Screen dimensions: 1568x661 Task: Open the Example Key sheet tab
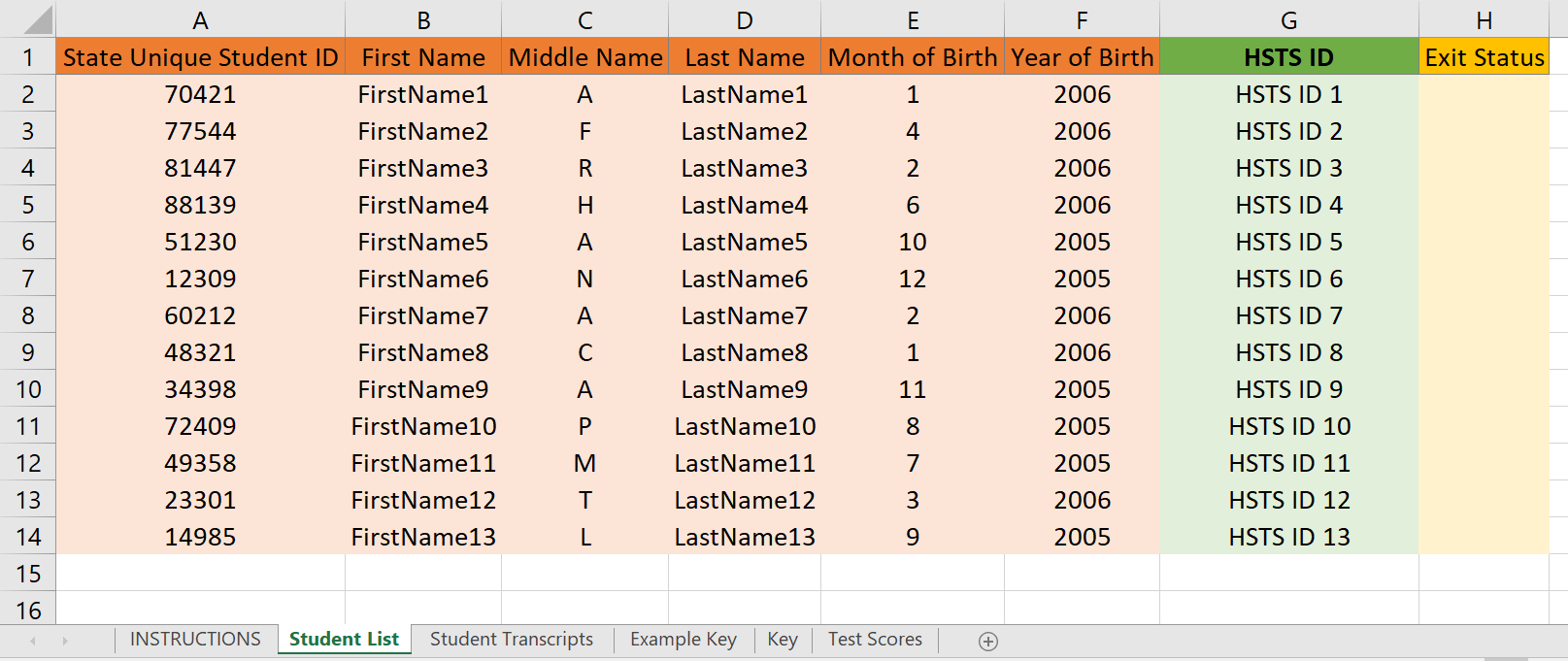click(683, 639)
